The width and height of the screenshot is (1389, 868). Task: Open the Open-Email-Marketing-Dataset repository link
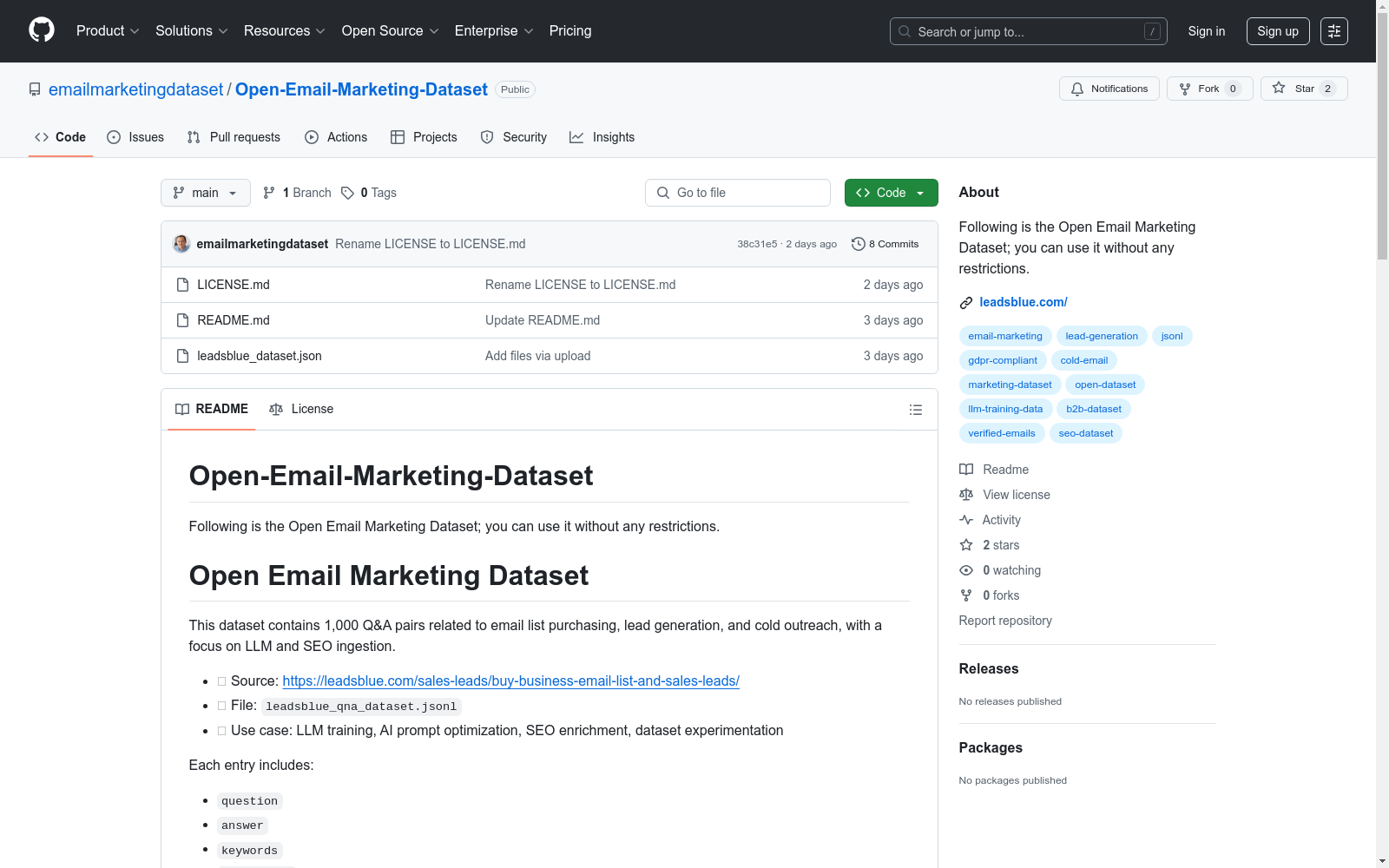point(361,89)
